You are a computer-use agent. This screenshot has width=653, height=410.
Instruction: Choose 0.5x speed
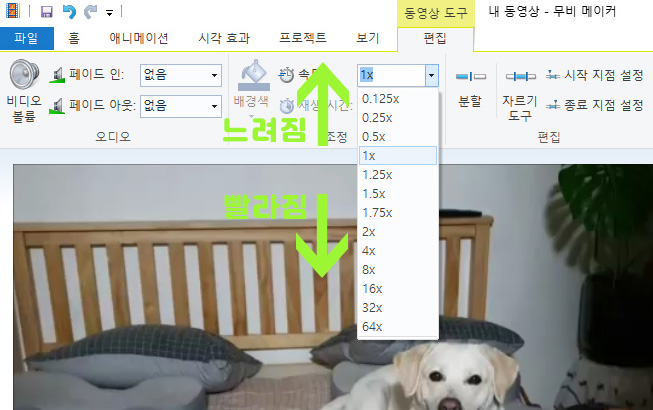(x=398, y=137)
